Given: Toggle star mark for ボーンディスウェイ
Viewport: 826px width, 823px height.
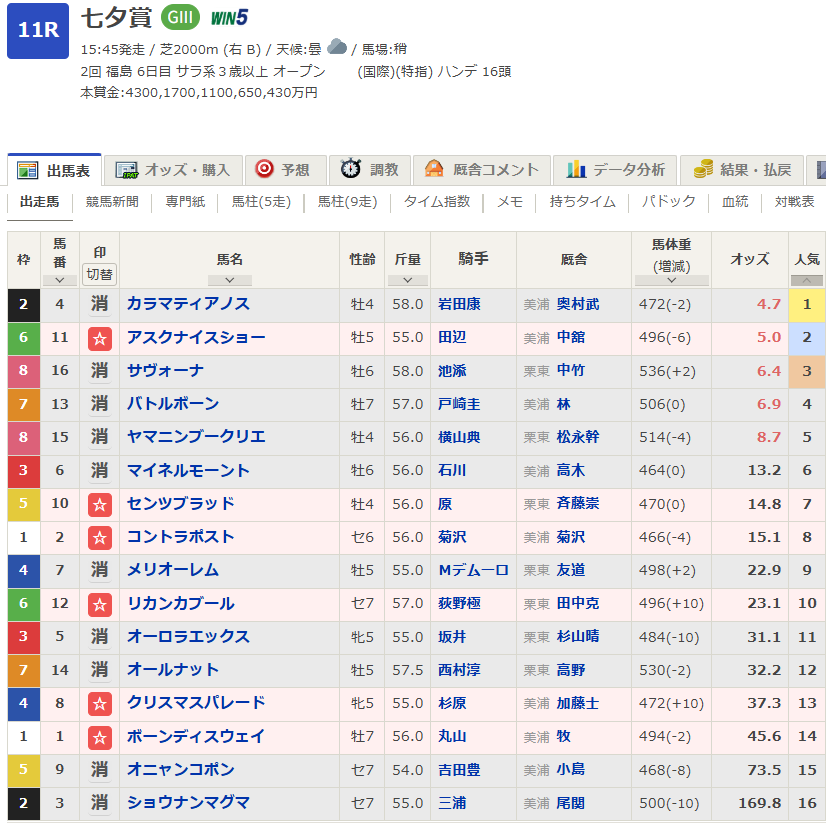Looking at the screenshot, I should (x=100, y=738).
